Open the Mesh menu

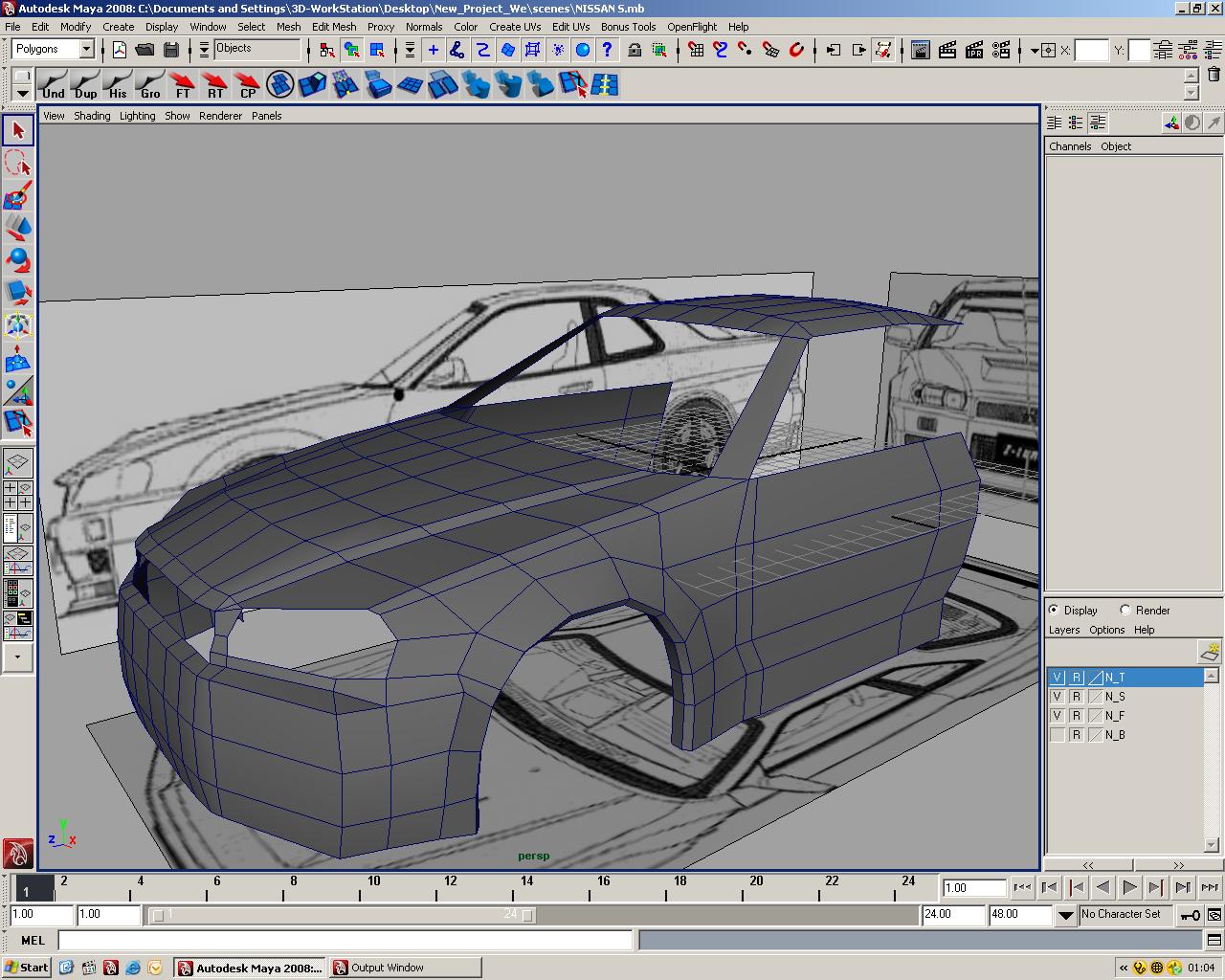pos(288,27)
